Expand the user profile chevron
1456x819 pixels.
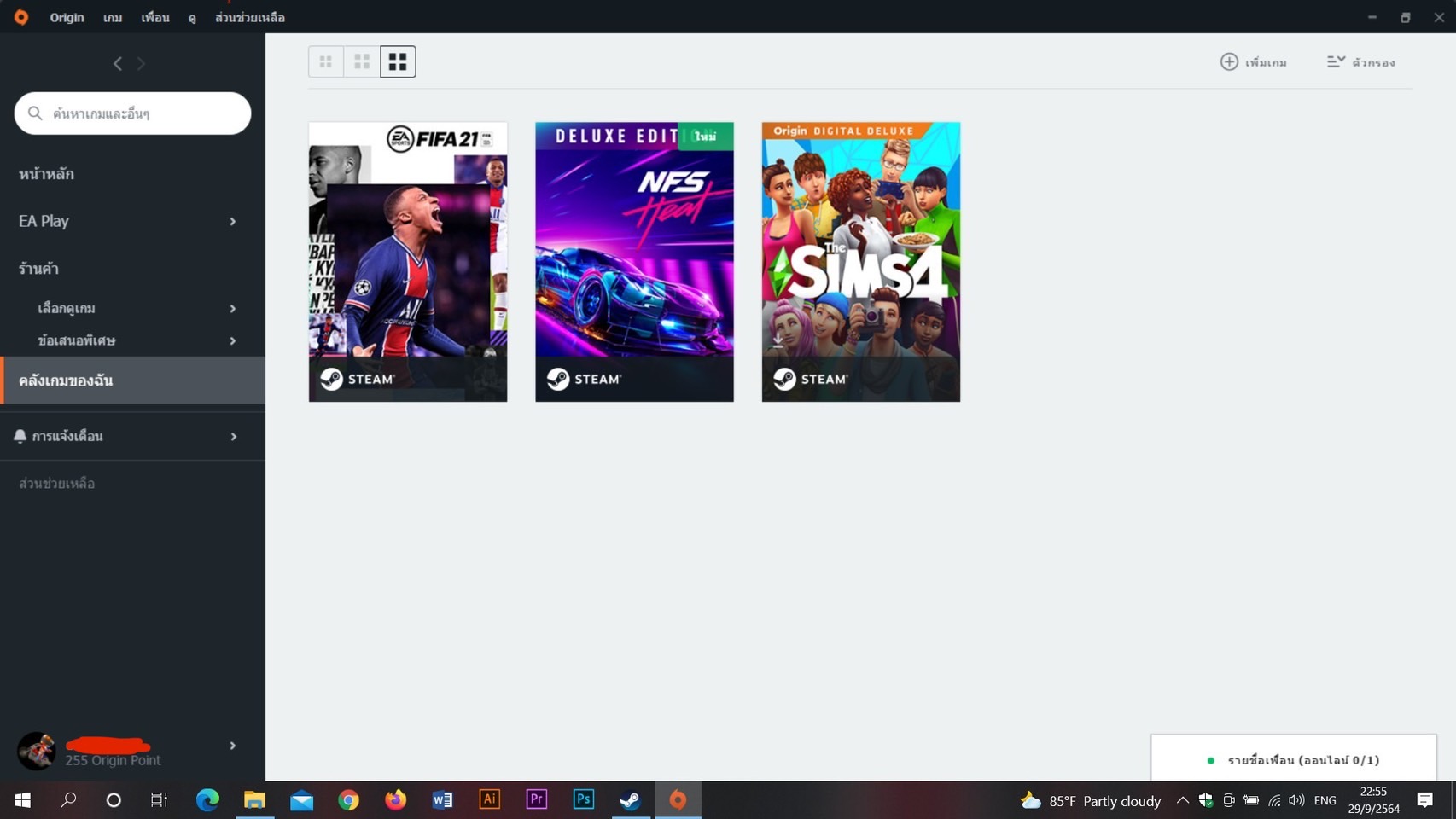(x=232, y=746)
